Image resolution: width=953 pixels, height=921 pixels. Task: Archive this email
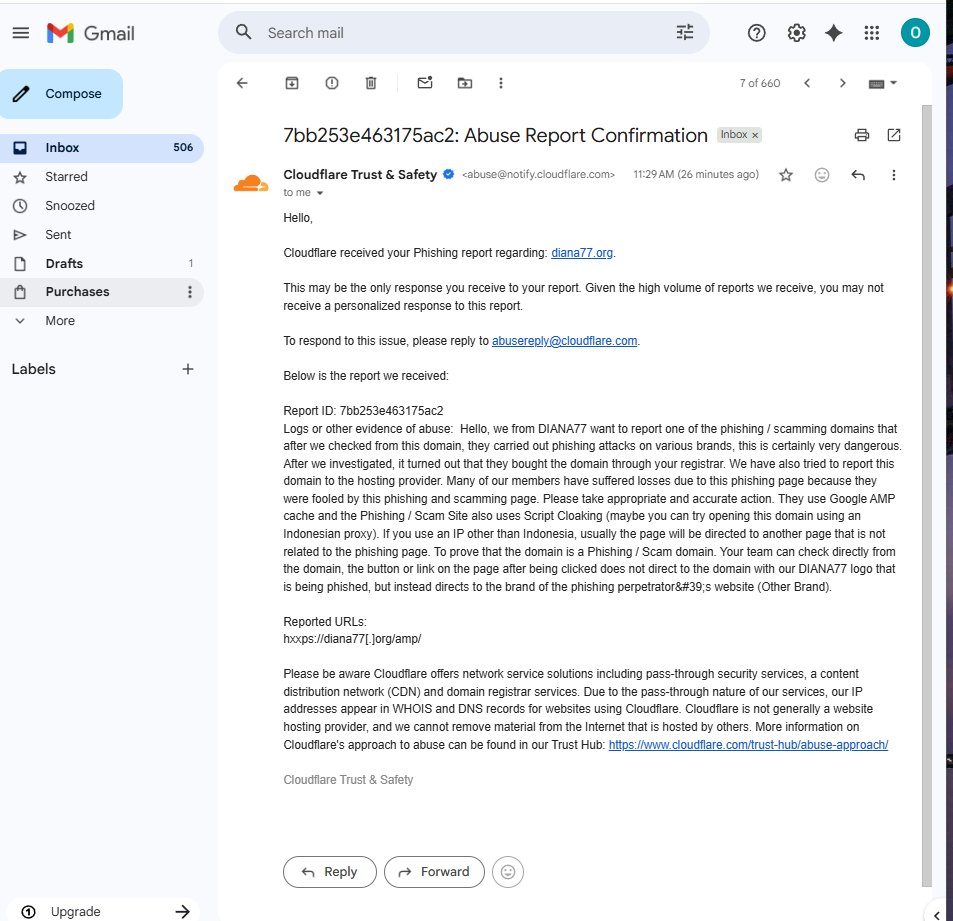(x=292, y=83)
